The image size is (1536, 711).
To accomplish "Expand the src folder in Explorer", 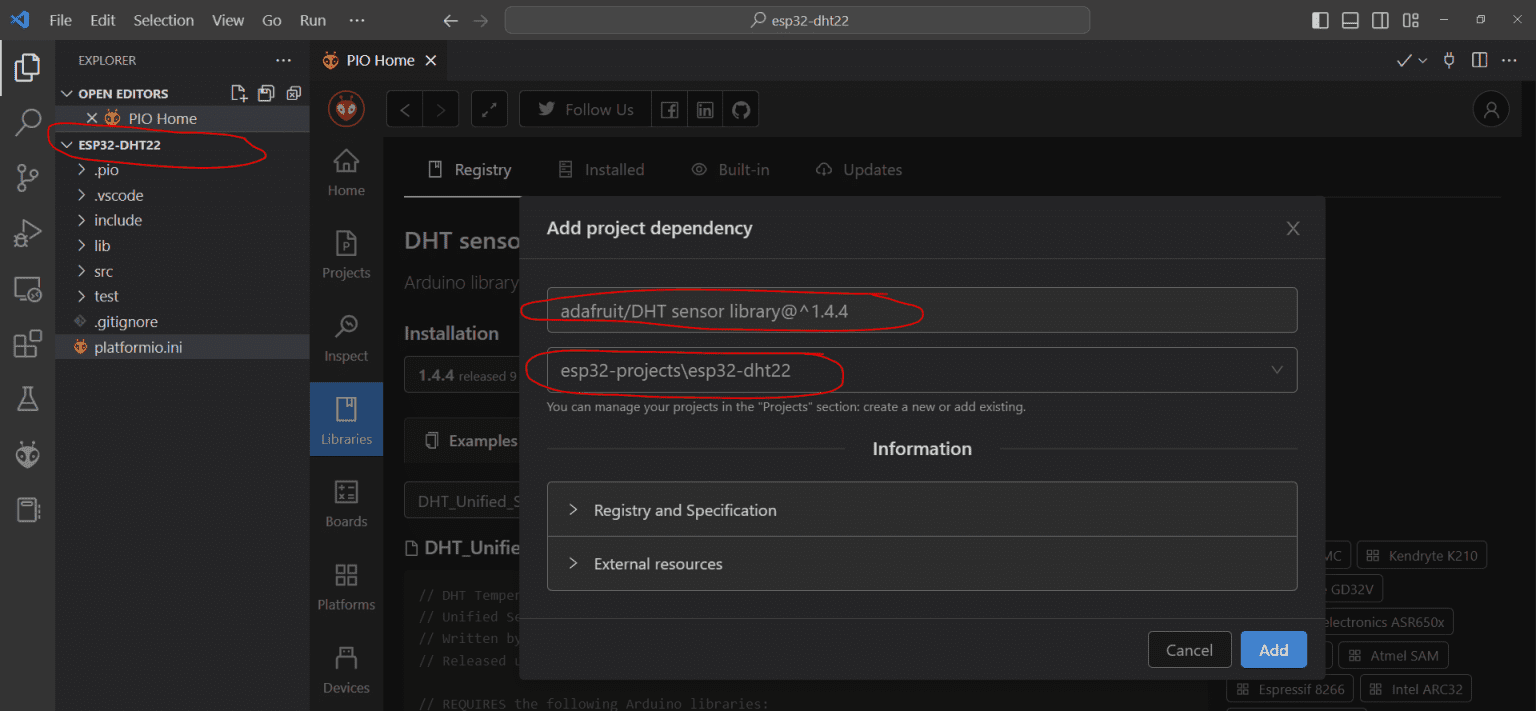I will pyautogui.click(x=103, y=271).
